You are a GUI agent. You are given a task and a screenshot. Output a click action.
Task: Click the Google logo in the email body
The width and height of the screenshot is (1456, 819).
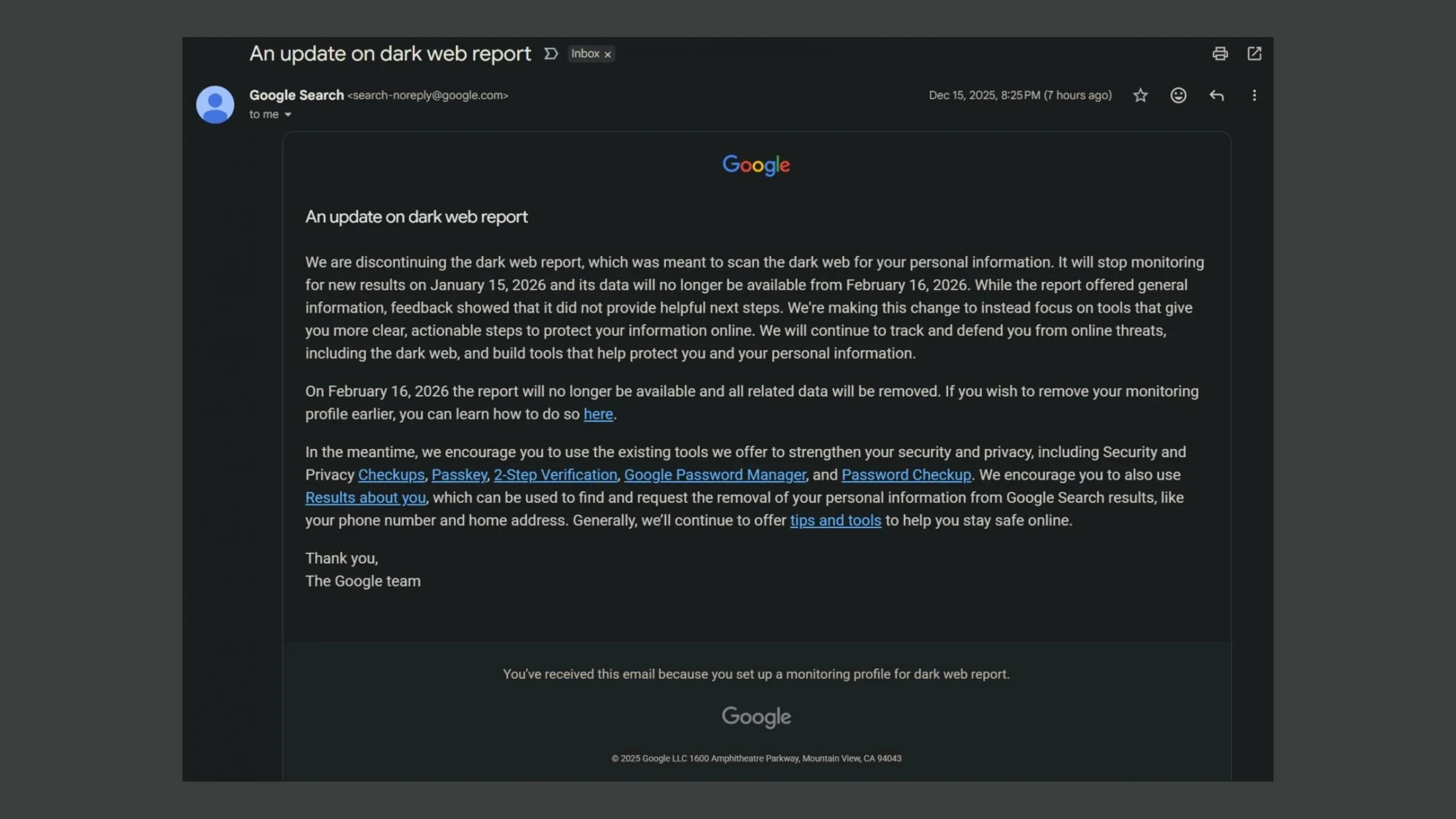coord(756,164)
